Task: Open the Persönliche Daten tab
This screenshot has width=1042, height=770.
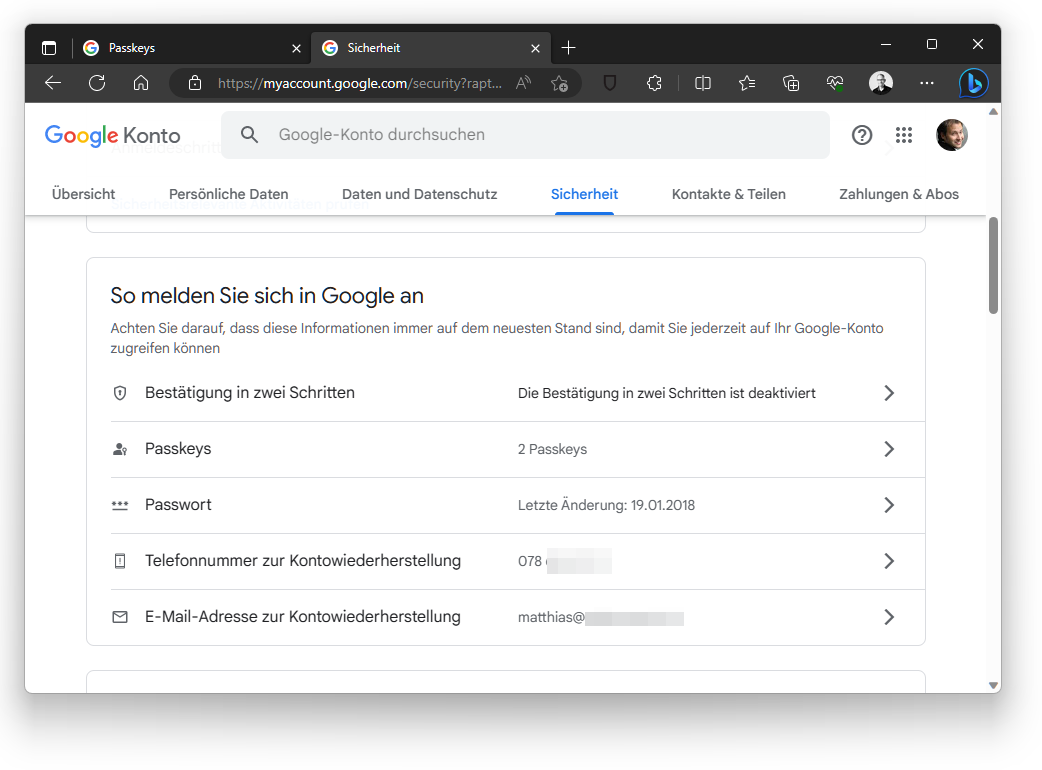Action: (229, 194)
